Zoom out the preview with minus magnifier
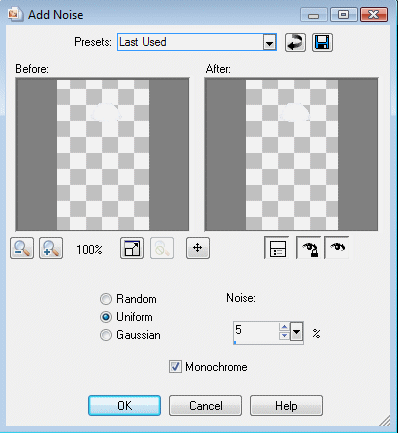 (x=22, y=248)
